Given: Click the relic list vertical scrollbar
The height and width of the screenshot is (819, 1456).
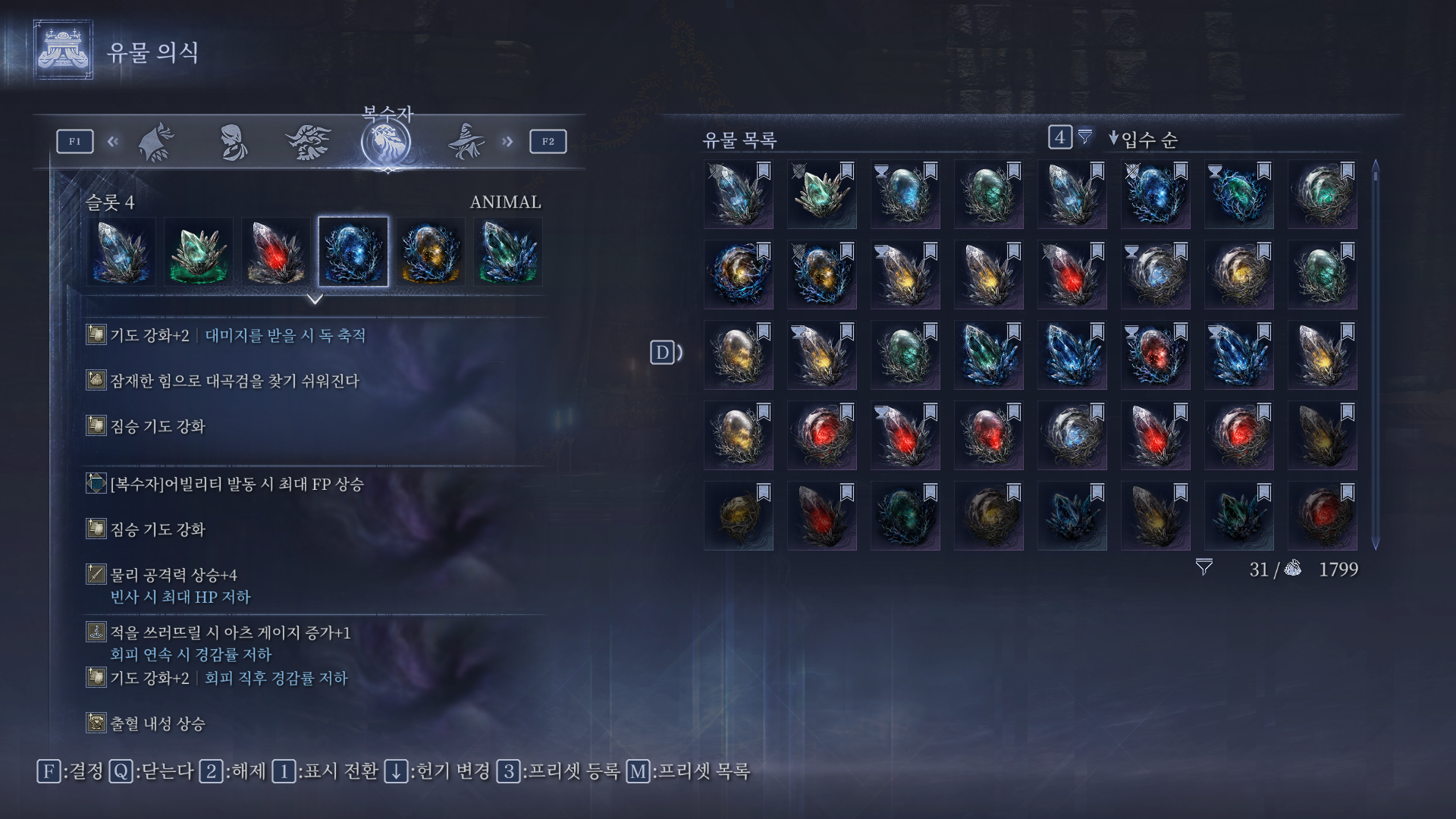Looking at the screenshot, I should (1375, 354).
